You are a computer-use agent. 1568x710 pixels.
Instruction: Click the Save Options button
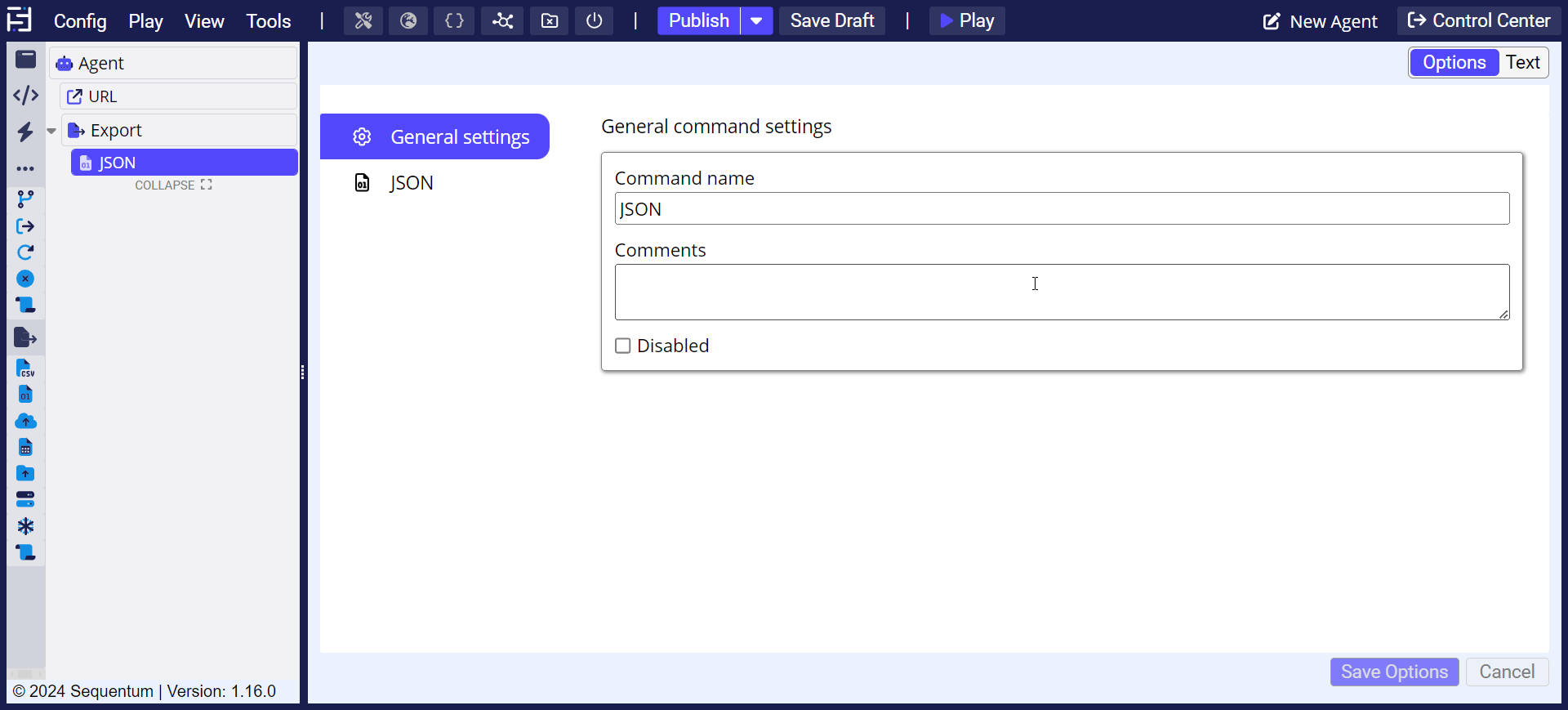(x=1394, y=672)
